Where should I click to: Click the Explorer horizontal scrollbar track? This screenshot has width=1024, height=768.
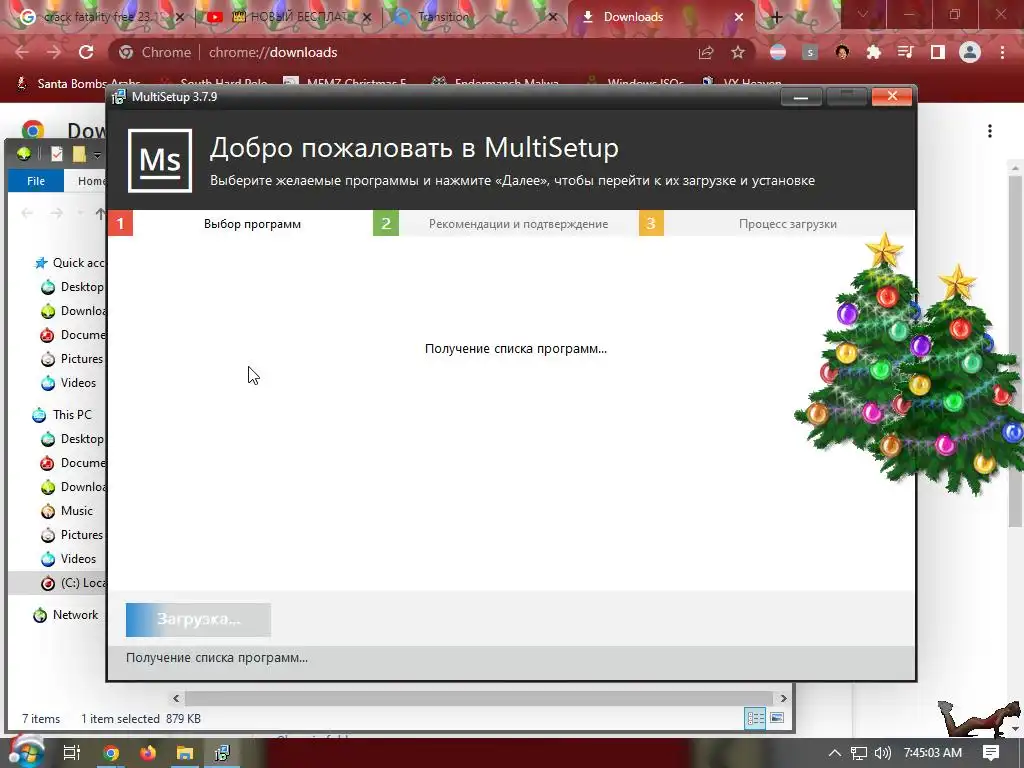tap(478, 698)
